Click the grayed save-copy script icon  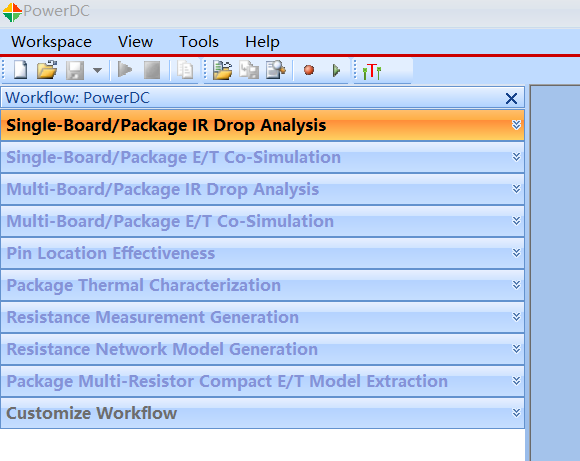[249, 70]
